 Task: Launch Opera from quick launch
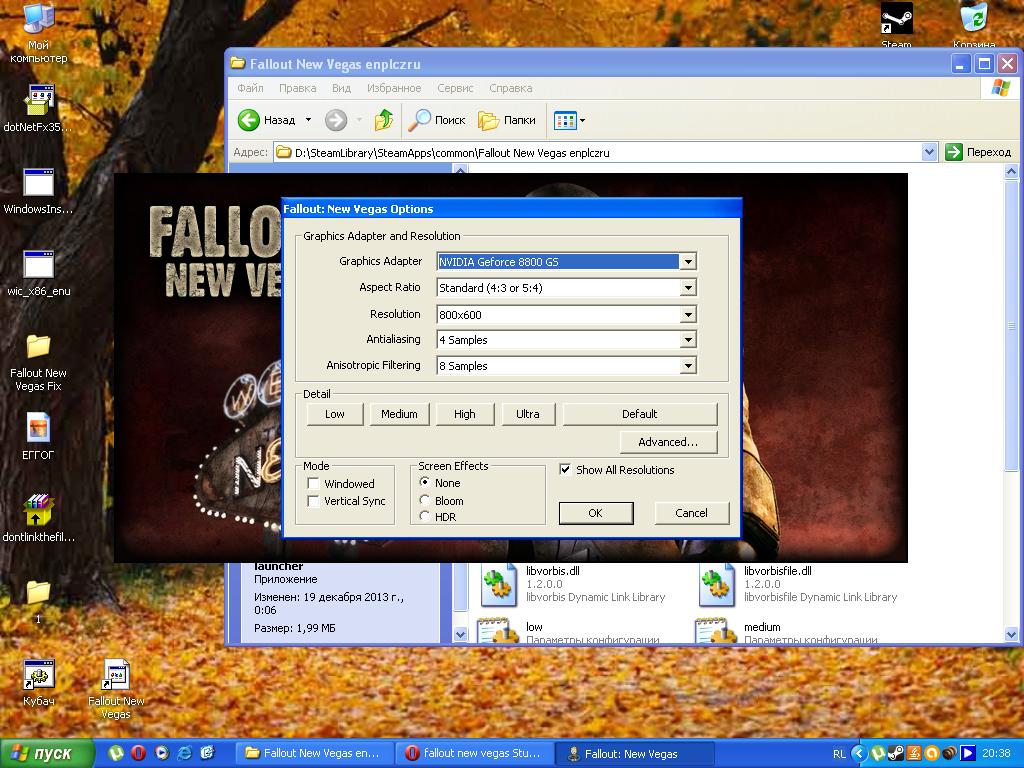click(x=138, y=753)
